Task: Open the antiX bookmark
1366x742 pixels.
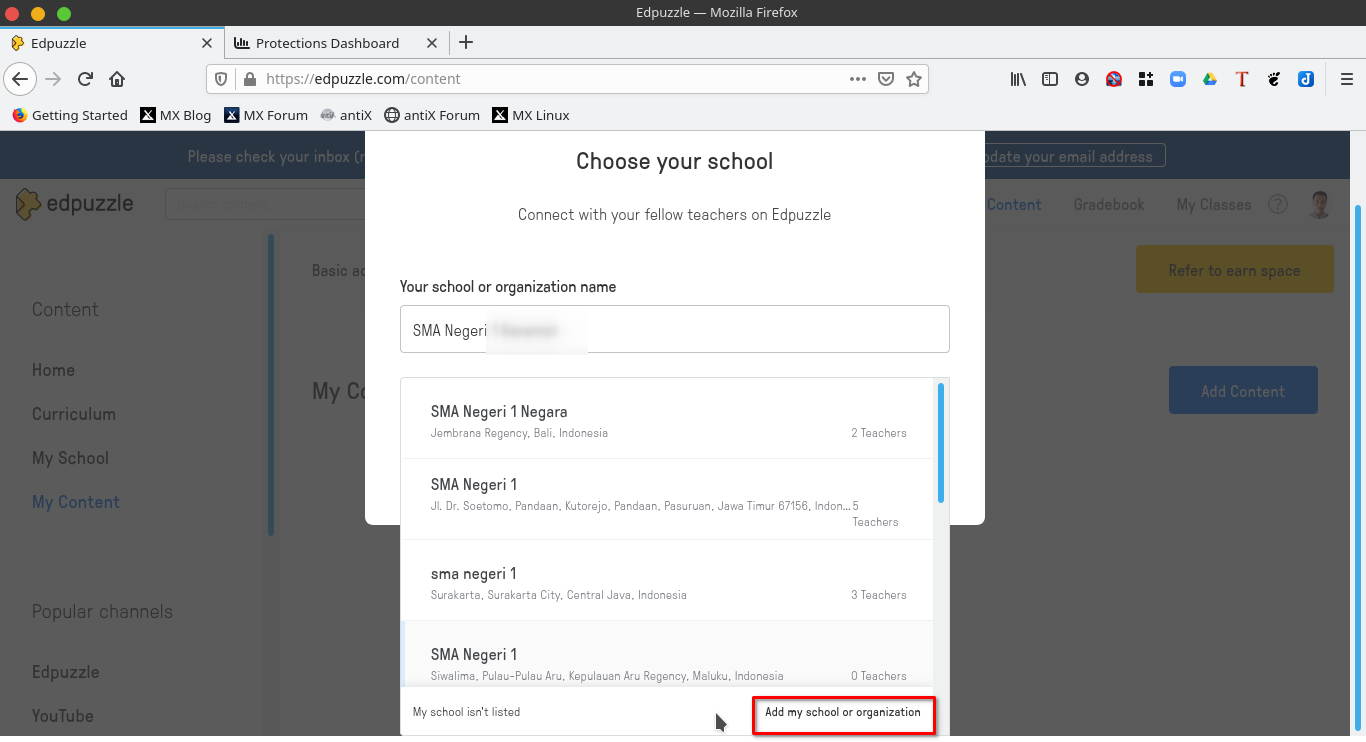Action: pos(346,115)
